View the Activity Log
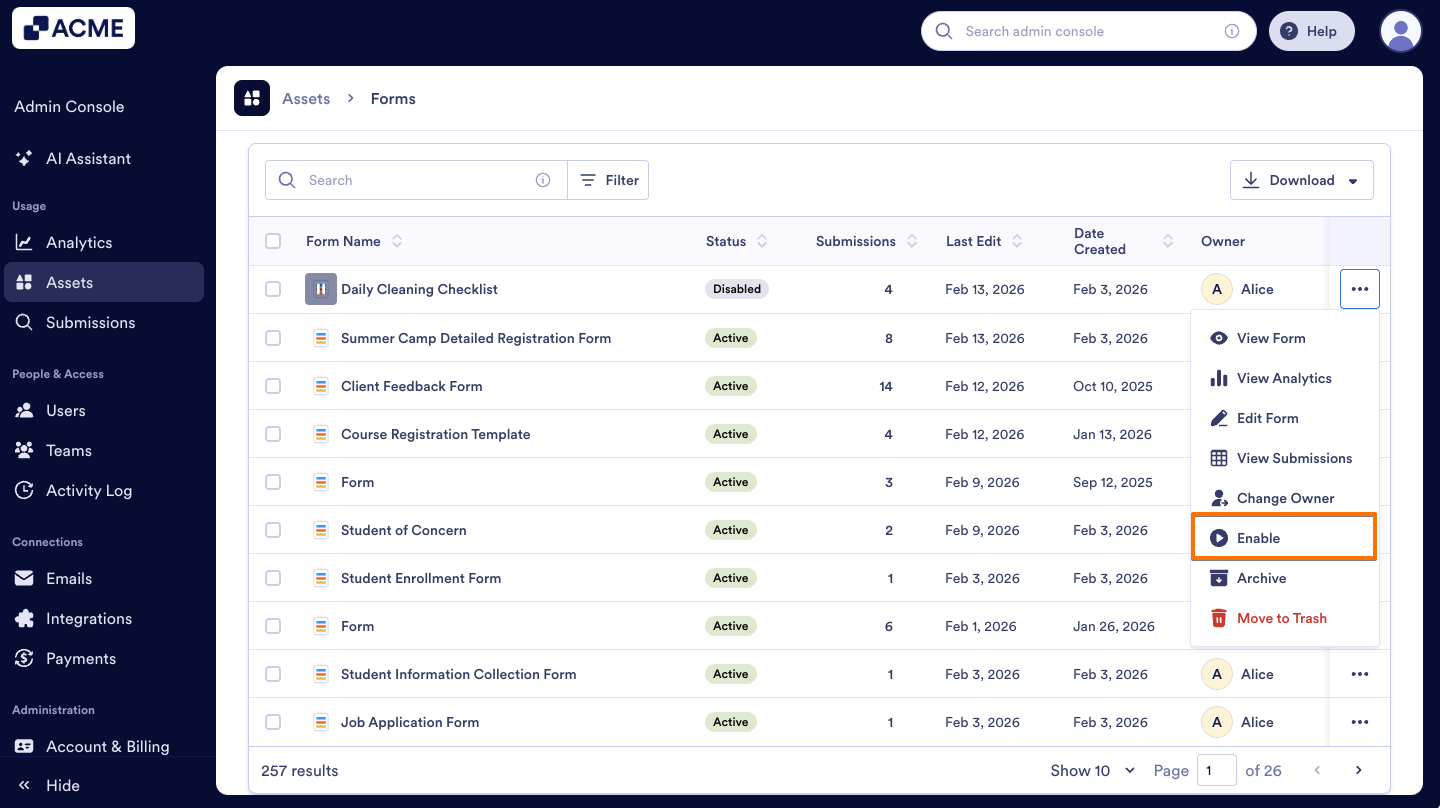This screenshot has height=808, width=1440. click(88, 490)
